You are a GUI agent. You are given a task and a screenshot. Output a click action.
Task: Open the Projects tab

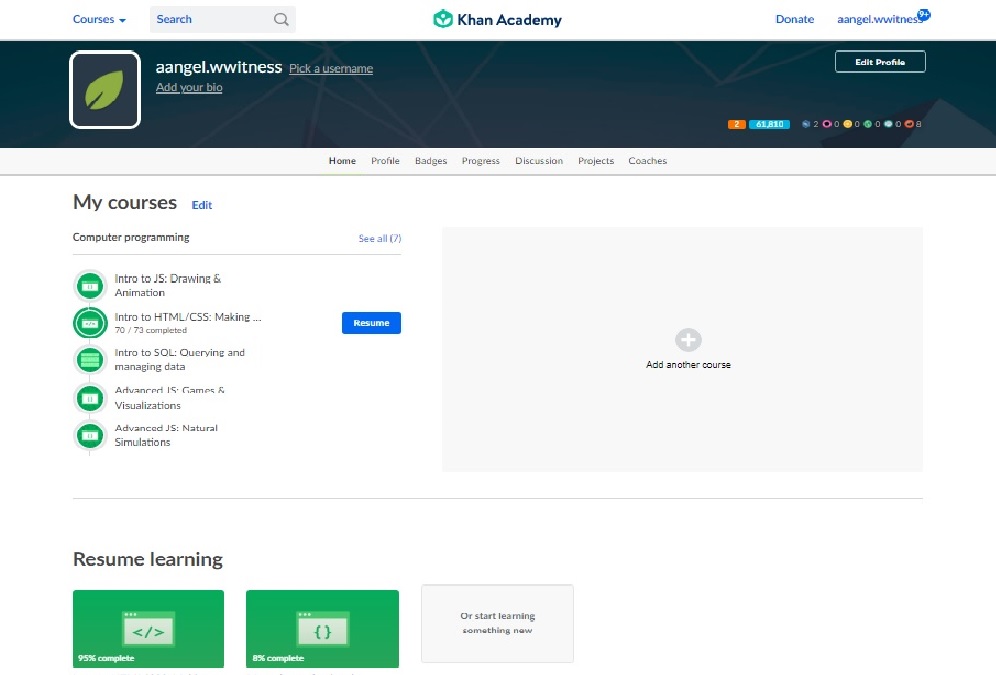tap(596, 161)
